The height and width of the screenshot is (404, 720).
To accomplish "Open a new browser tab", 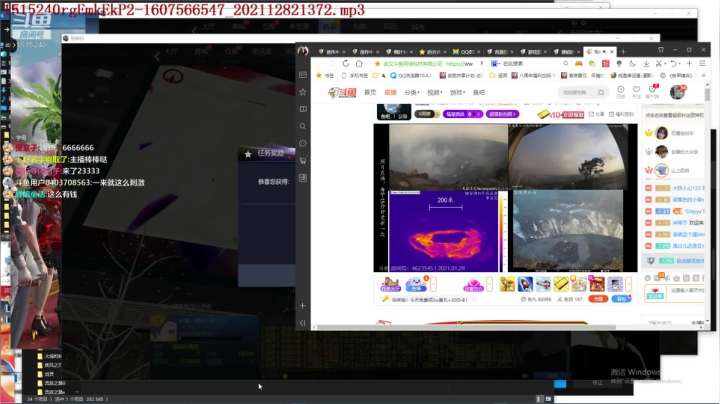I will pos(623,51).
